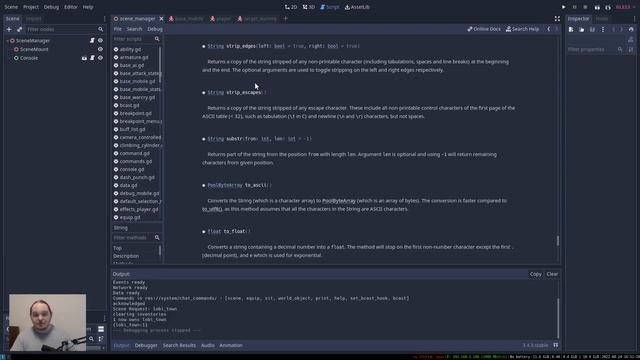Switch to the Import dock tab
Image resolution: width=640 pixels, height=360 pixels.
(x=33, y=19)
